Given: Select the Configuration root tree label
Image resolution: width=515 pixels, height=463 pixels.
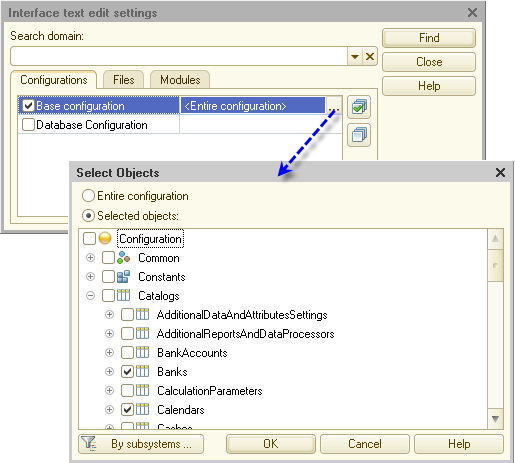Looking at the screenshot, I should click(150, 239).
